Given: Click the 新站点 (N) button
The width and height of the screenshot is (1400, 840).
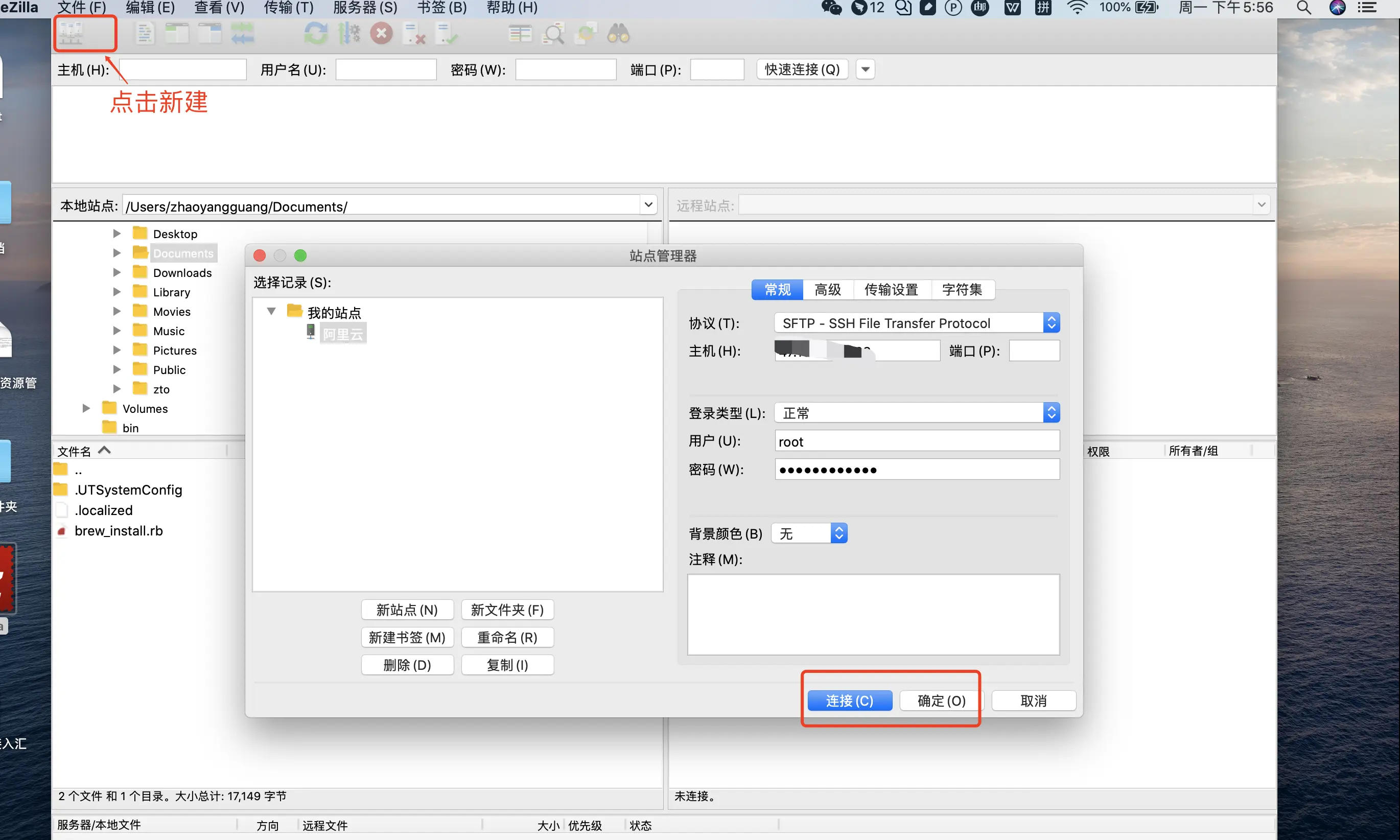Looking at the screenshot, I should (x=407, y=610).
